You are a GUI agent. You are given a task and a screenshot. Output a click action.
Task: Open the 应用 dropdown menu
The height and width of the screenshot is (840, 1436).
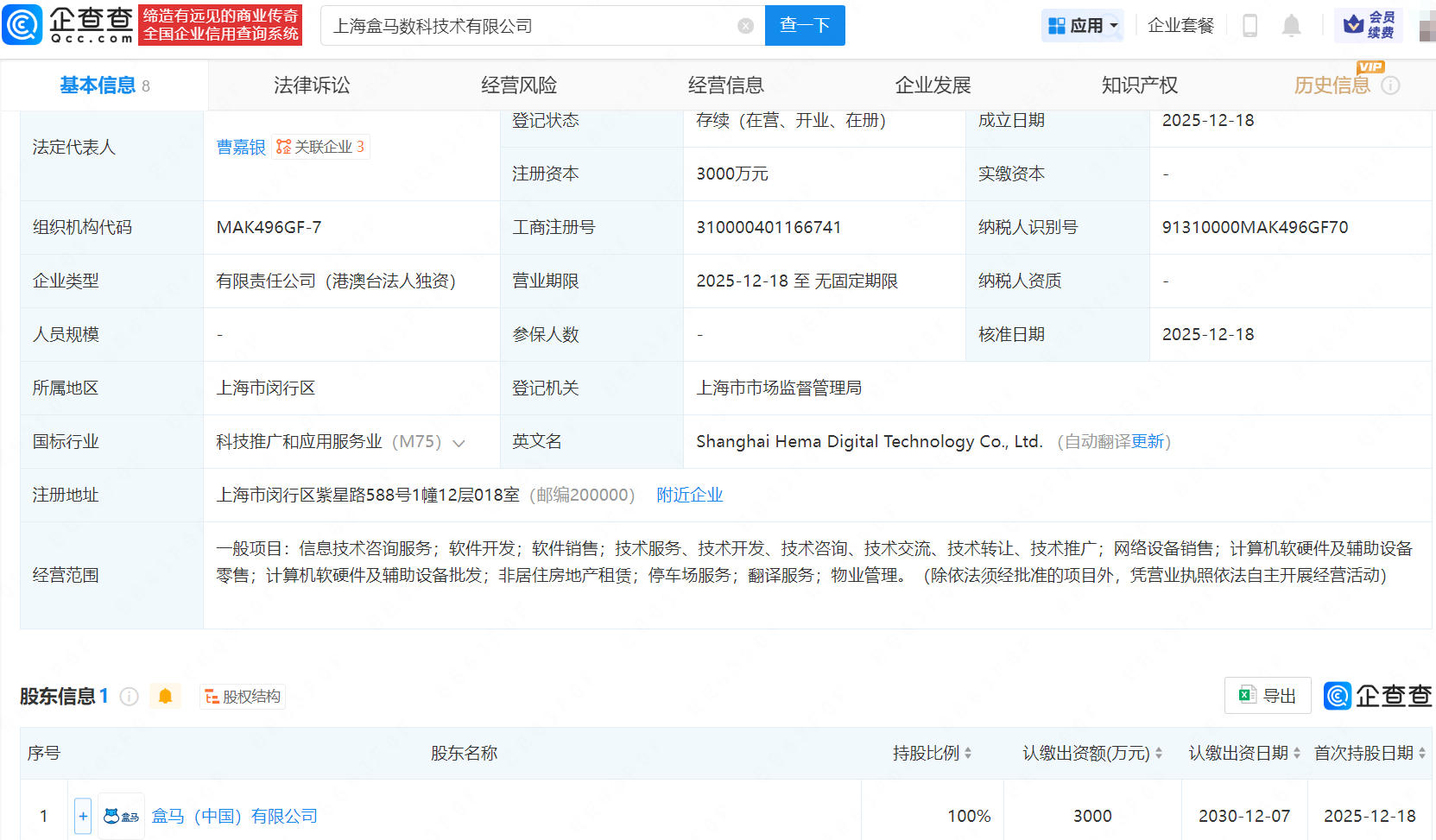[1082, 25]
